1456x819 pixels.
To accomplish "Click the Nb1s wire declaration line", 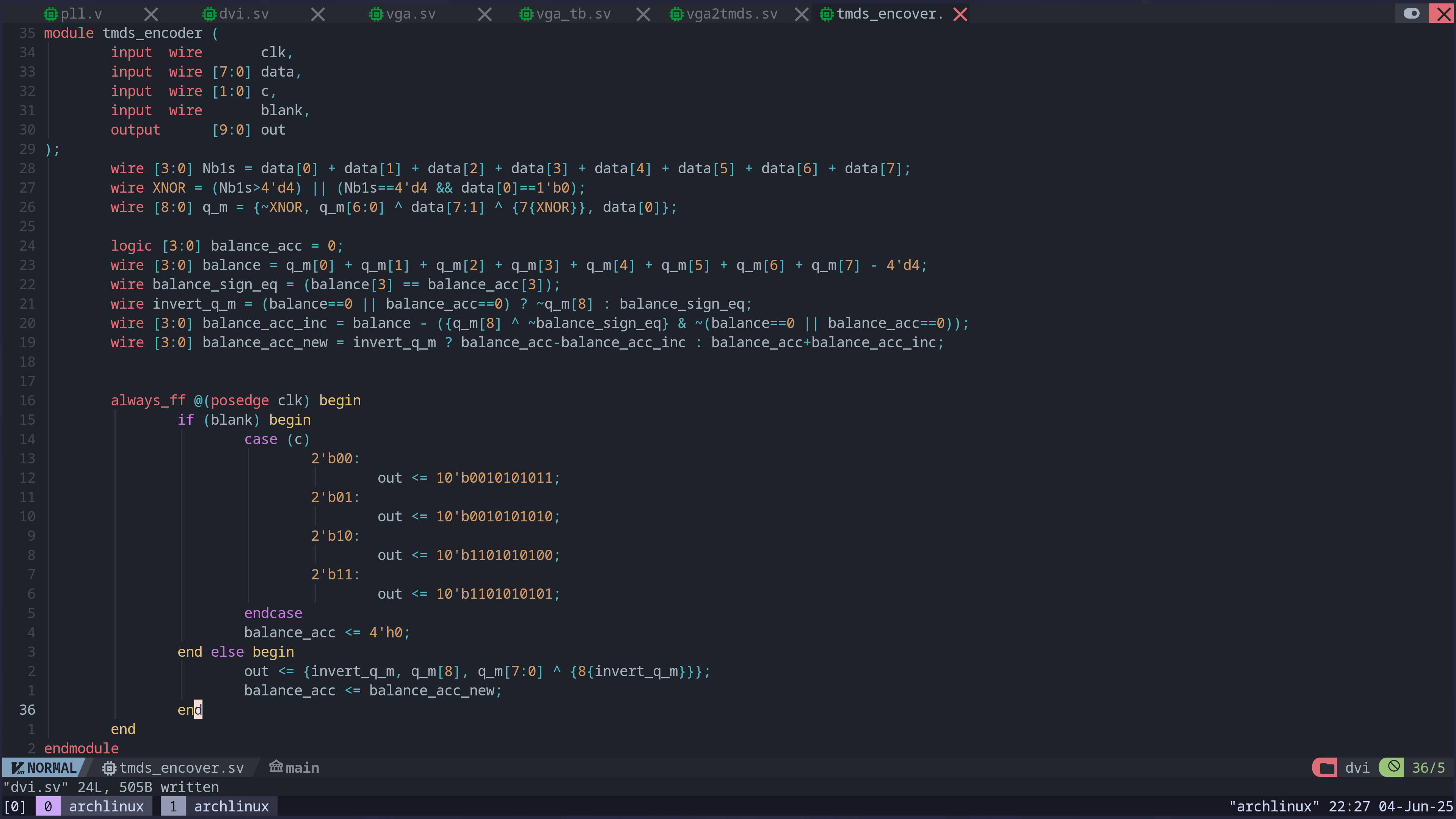I will tap(510, 168).
